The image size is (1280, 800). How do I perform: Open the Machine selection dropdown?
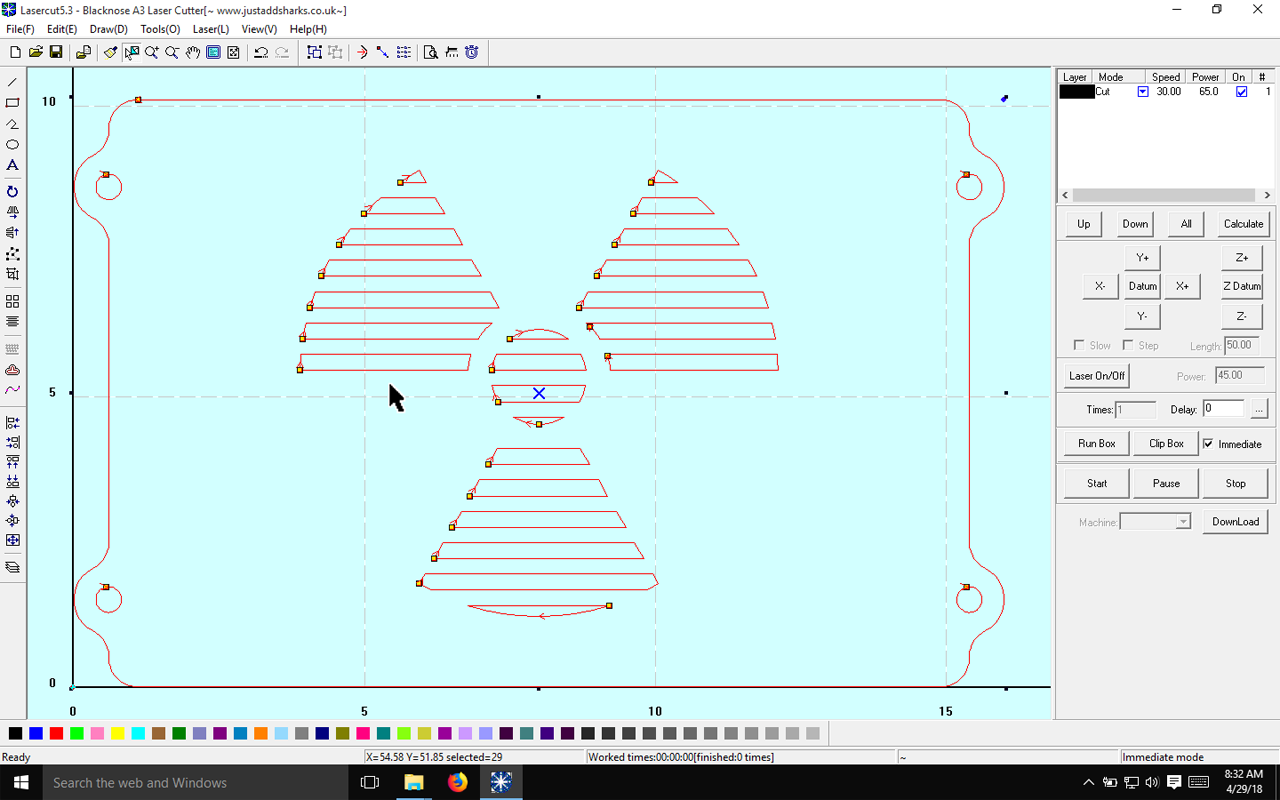[x=1184, y=521]
